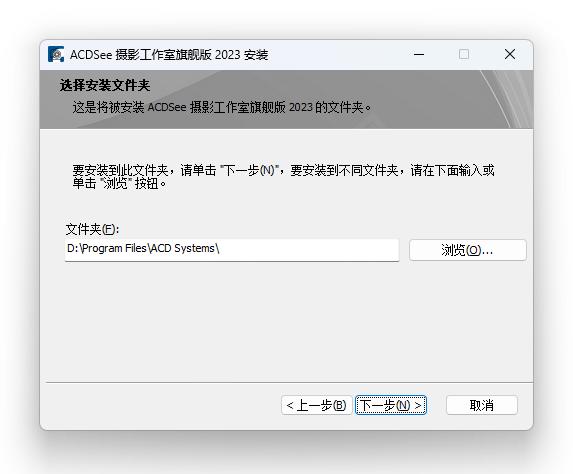This screenshot has width=573, height=474.
Task: Cancel installation with 取消 button
Action: 482,405
